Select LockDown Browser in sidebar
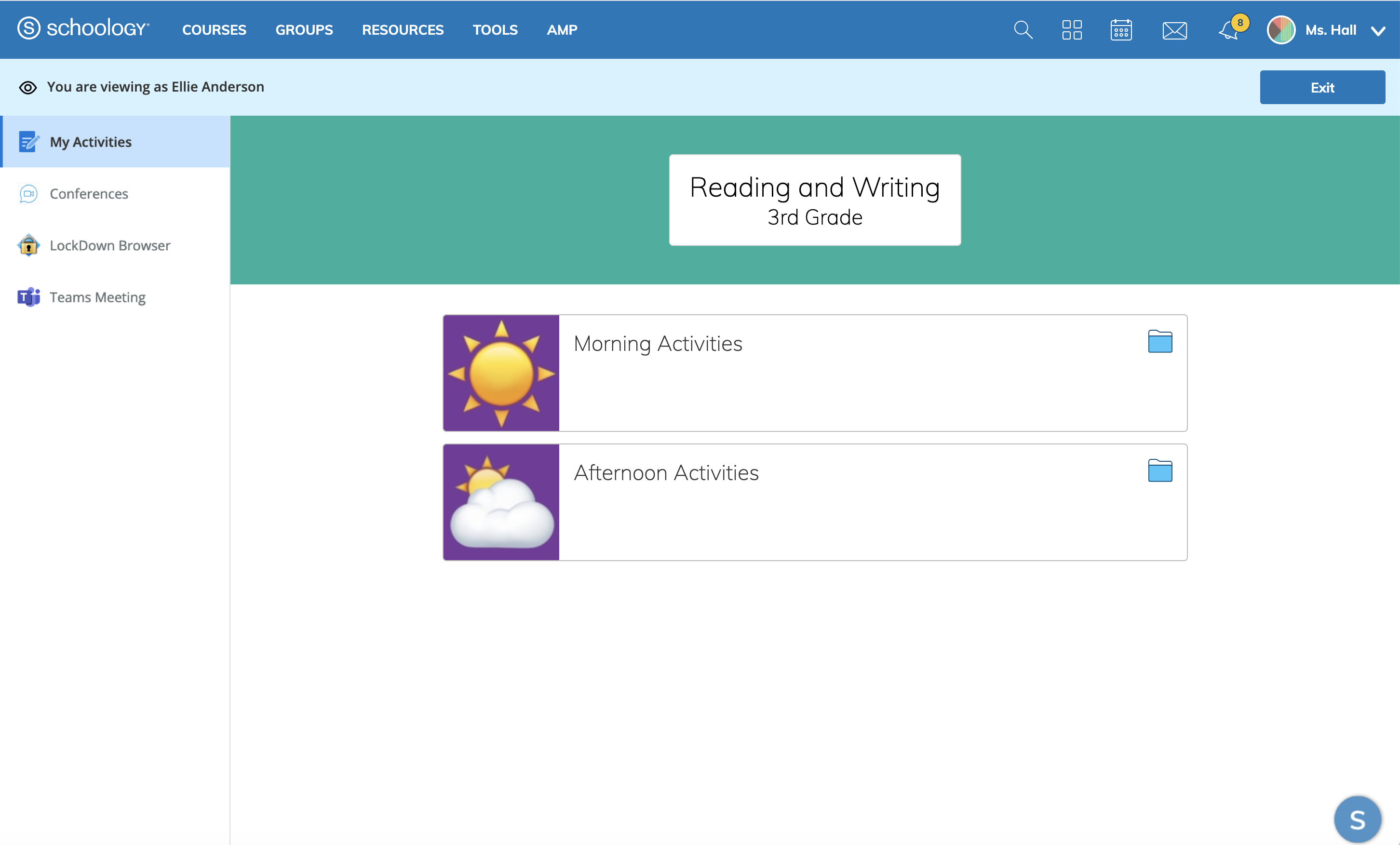 point(109,245)
